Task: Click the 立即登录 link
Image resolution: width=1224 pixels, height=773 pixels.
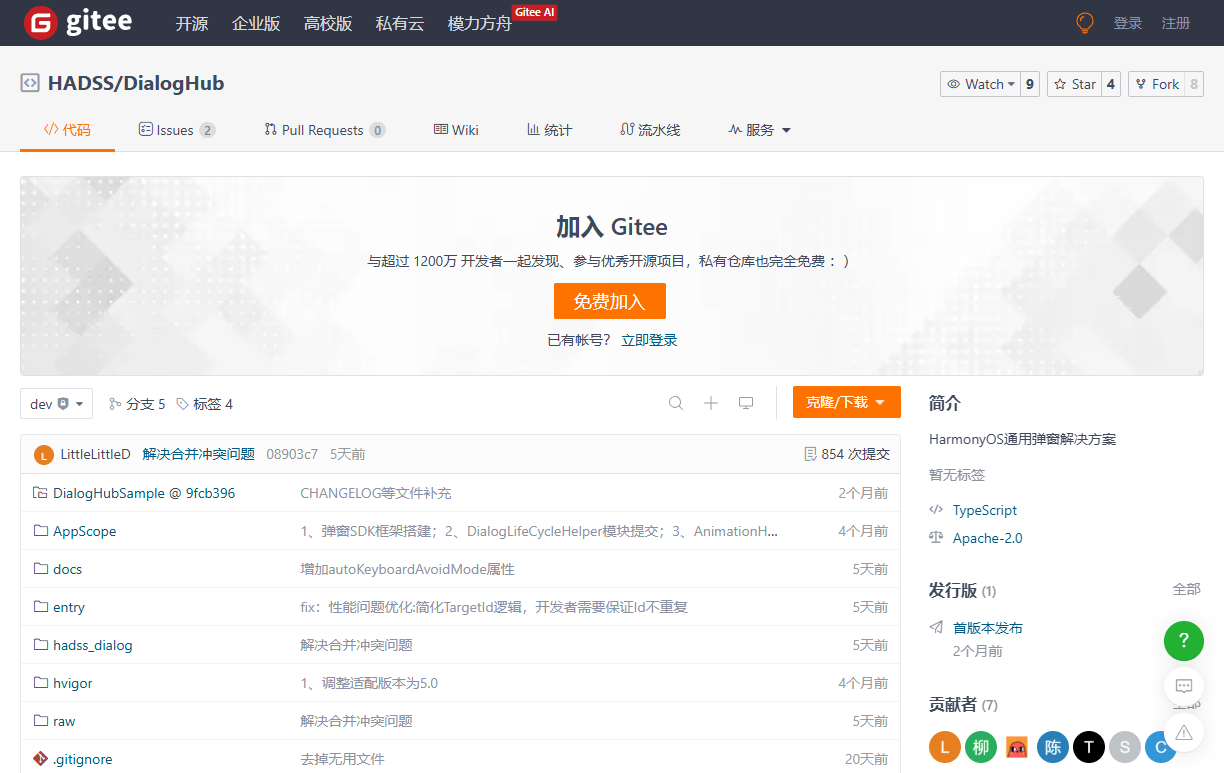Action: tap(649, 340)
